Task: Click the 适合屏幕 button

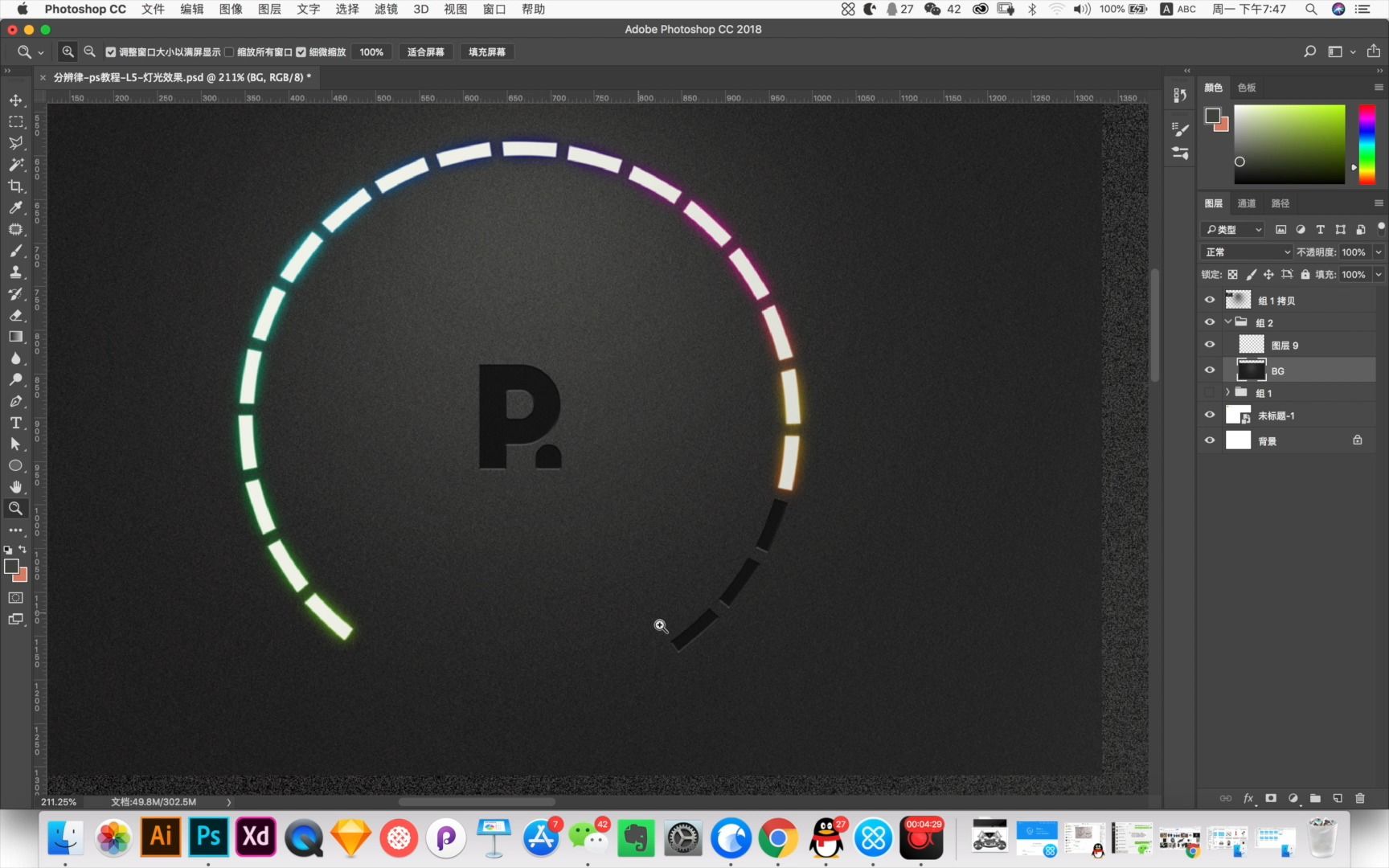Action: 425,51
